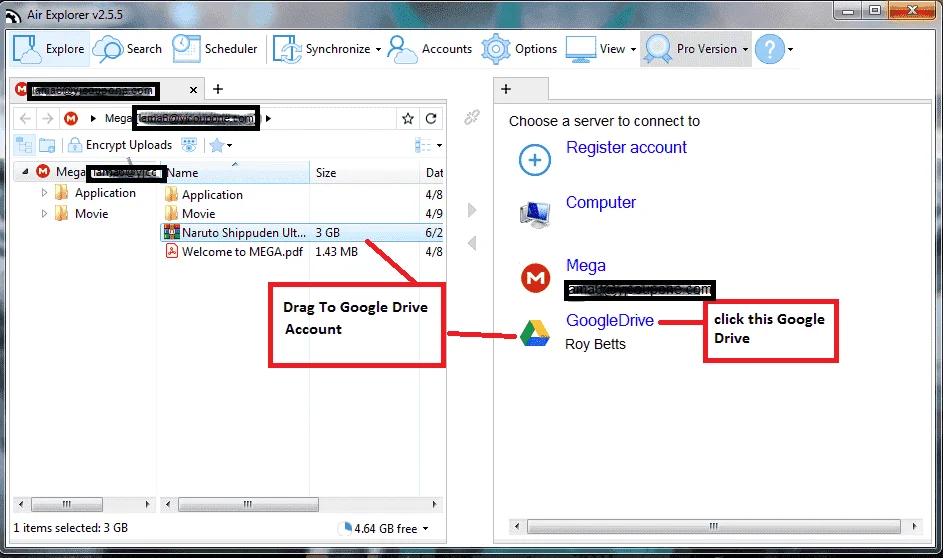Select the Movie folder in file list

[198, 213]
